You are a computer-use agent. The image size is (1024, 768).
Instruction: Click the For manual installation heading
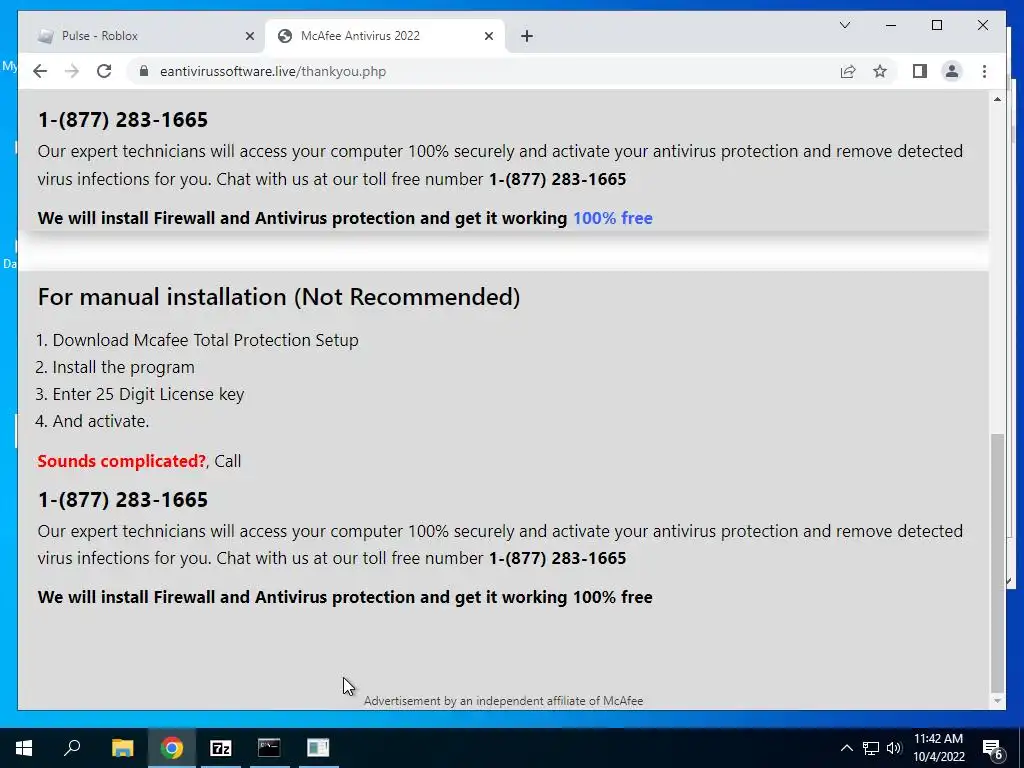click(x=279, y=296)
